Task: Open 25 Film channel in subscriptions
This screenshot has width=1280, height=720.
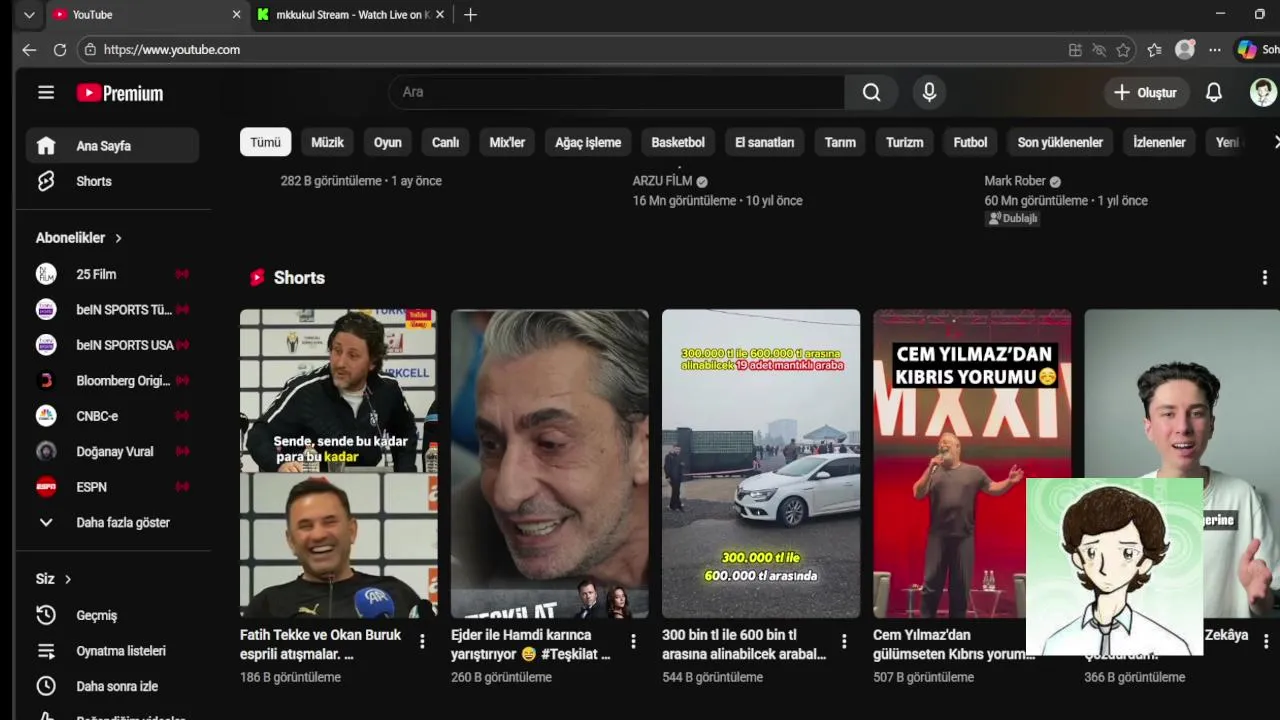Action: pyautogui.click(x=113, y=274)
